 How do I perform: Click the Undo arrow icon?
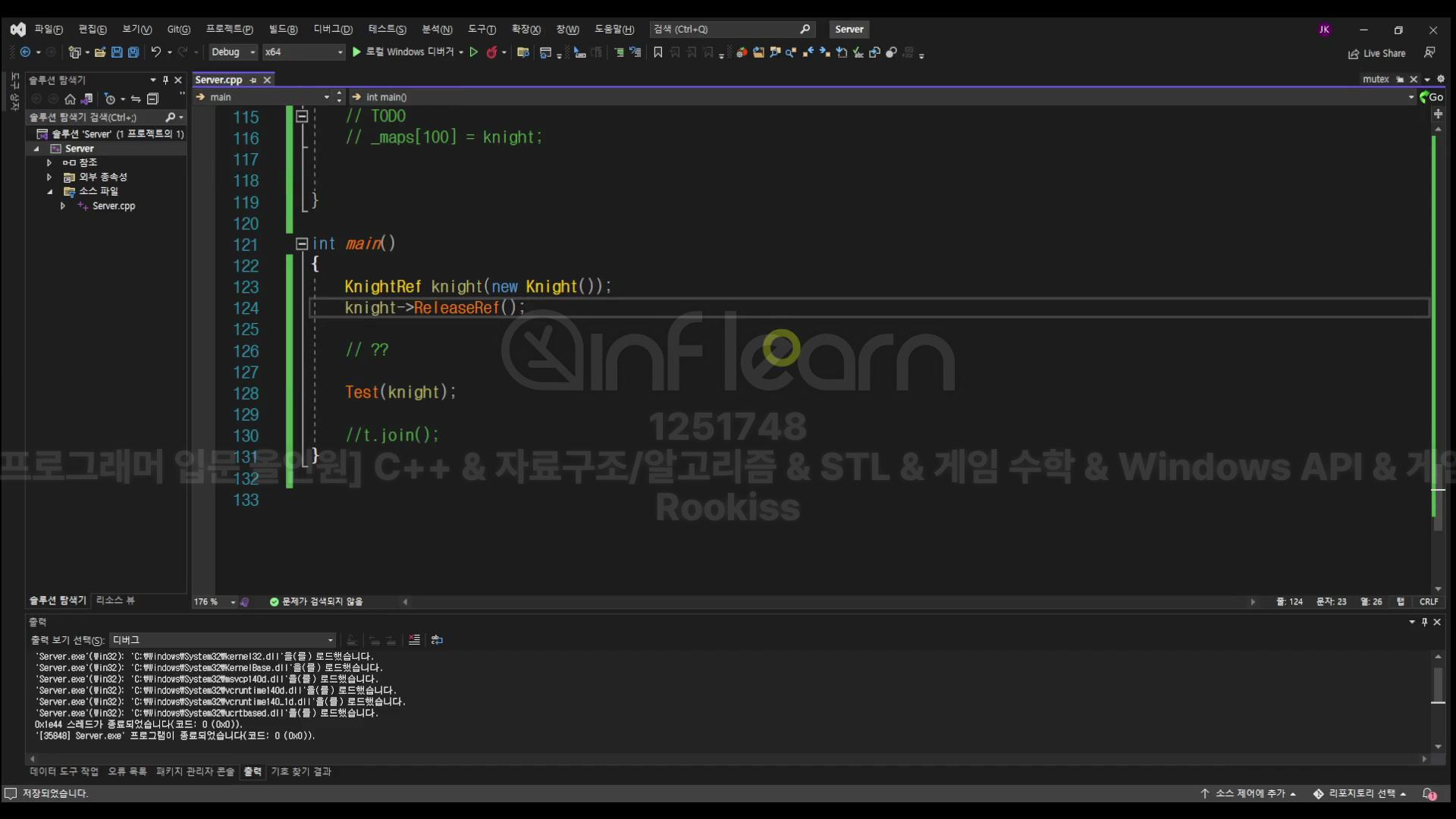pyautogui.click(x=155, y=52)
